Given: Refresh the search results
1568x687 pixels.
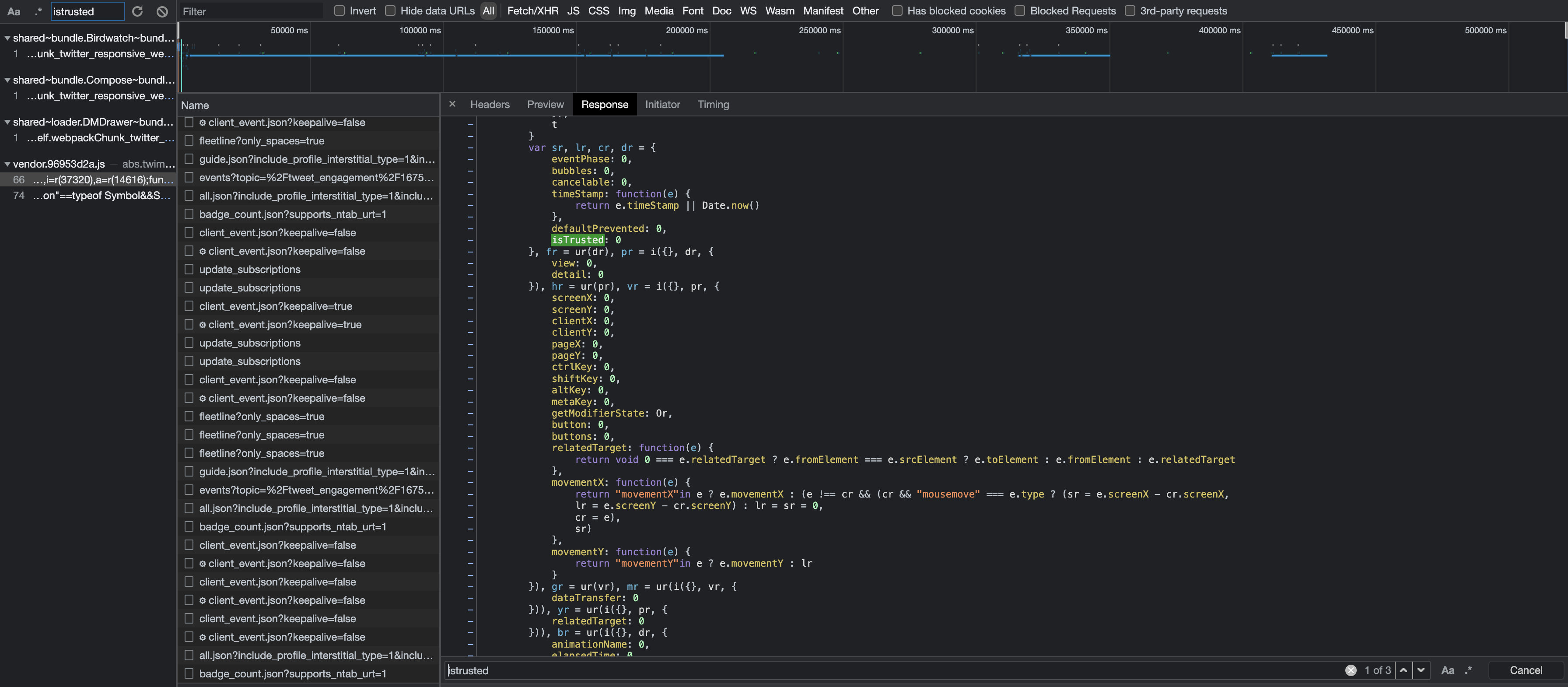Looking at the screenshot, I should pyautogui.click(x=137, y=11).
